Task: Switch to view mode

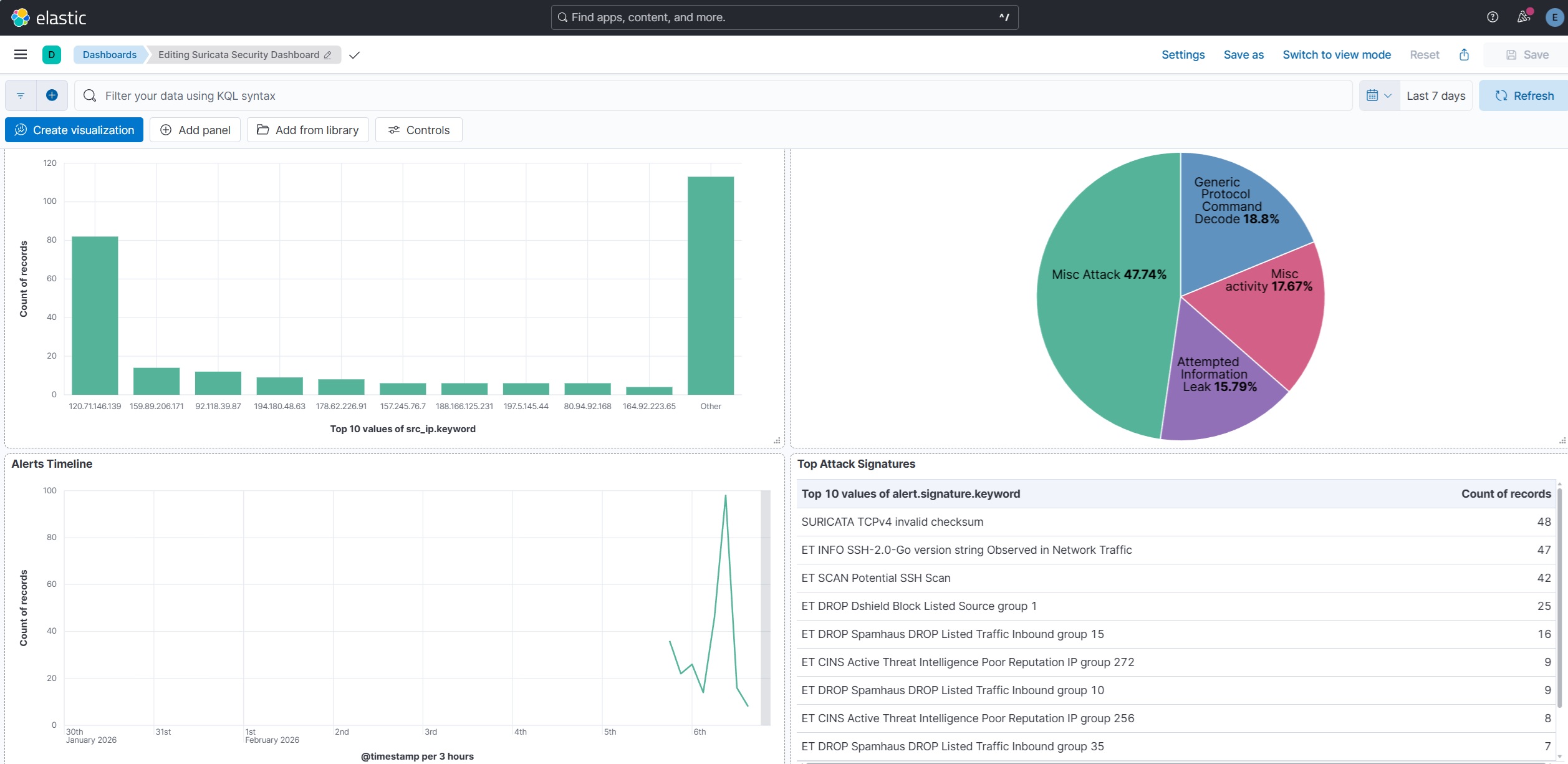Action: click(1336, 55)
